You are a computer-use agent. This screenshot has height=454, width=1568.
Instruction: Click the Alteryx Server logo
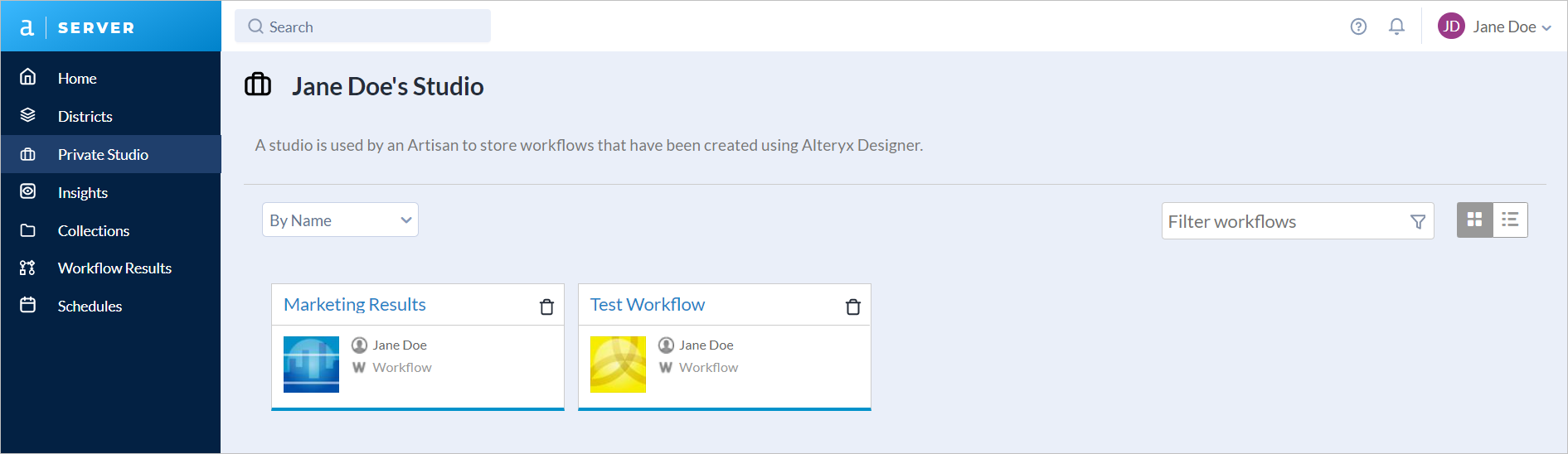coord(77,27)
